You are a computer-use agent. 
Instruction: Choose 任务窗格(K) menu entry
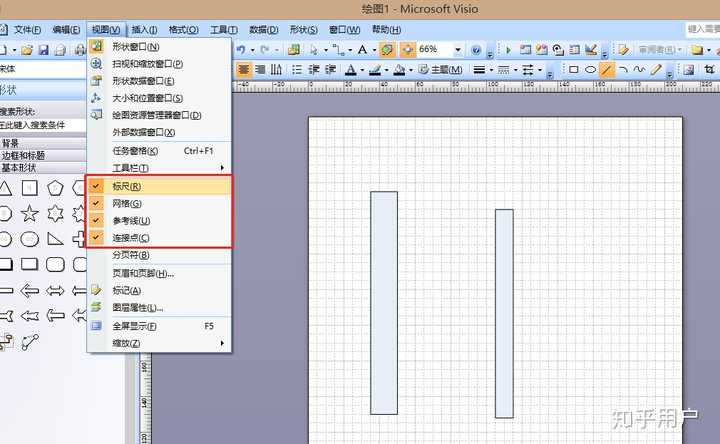tap(159, 151)
